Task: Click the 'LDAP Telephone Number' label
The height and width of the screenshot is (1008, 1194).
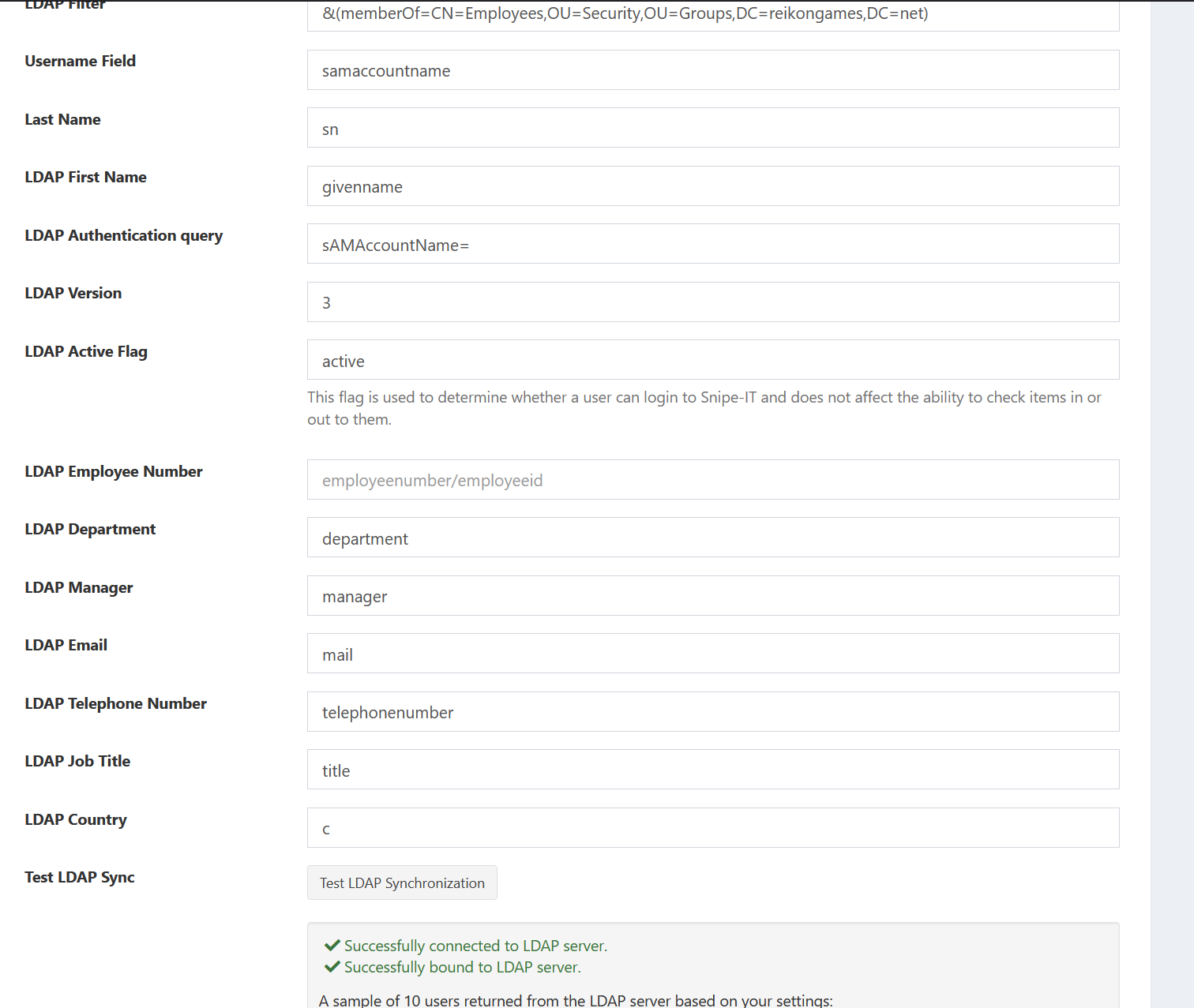Action: (x=116, y=703)
